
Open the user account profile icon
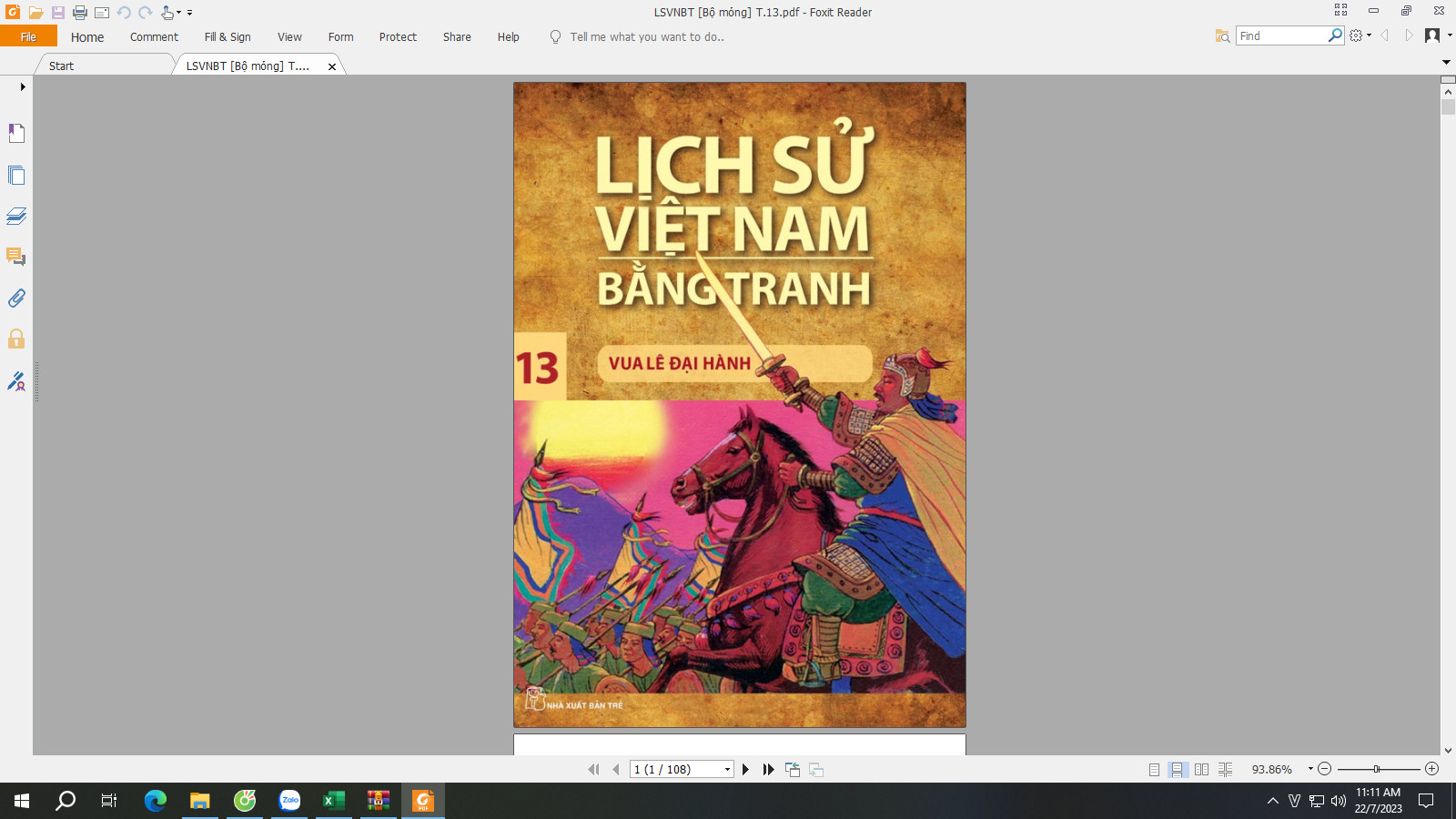pyautogui.click(x=1432, y=35)
